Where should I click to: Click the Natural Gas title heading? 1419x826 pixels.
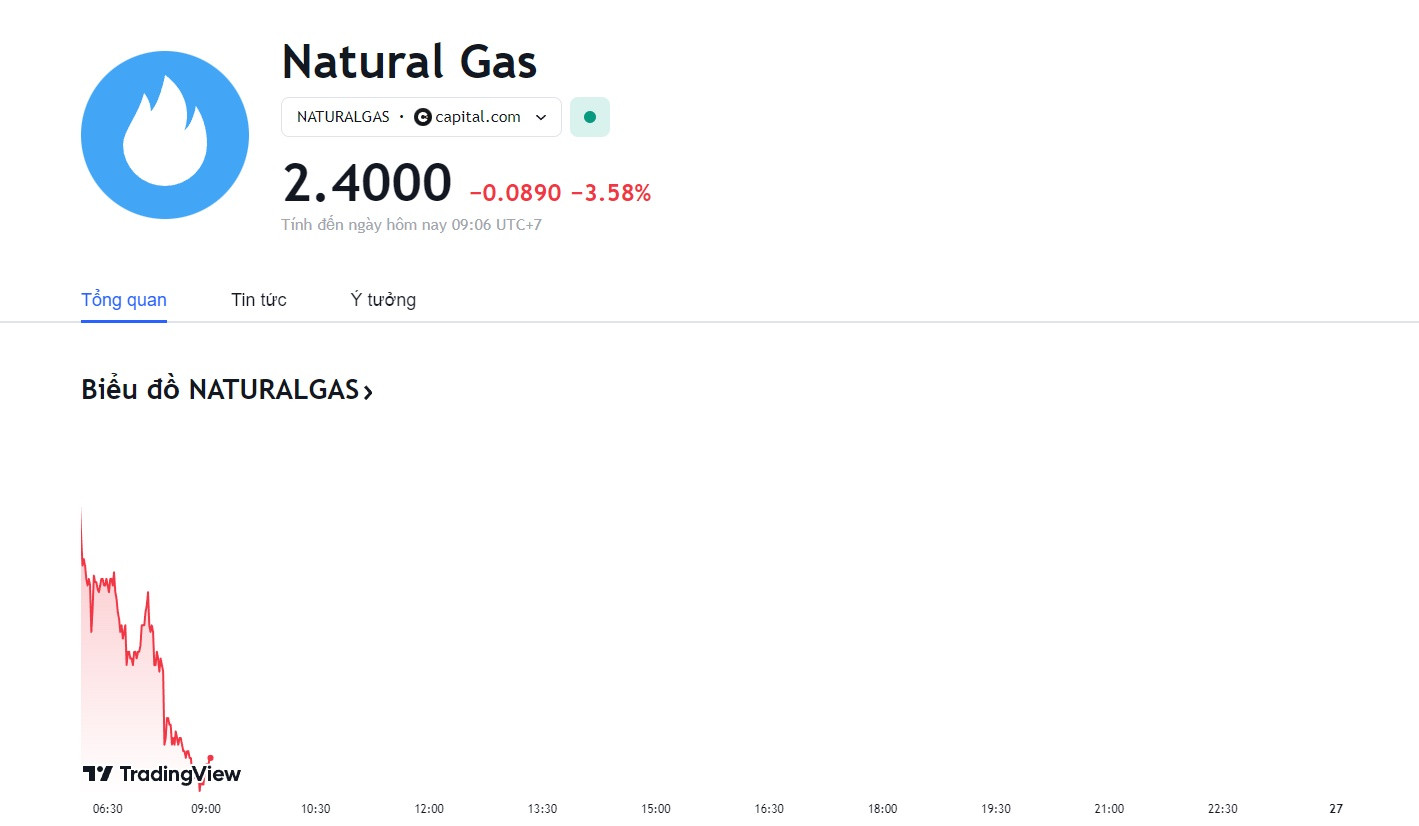coord(410,61)
